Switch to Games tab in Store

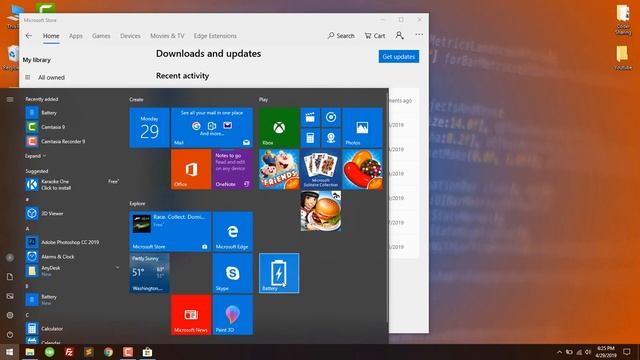101,36
